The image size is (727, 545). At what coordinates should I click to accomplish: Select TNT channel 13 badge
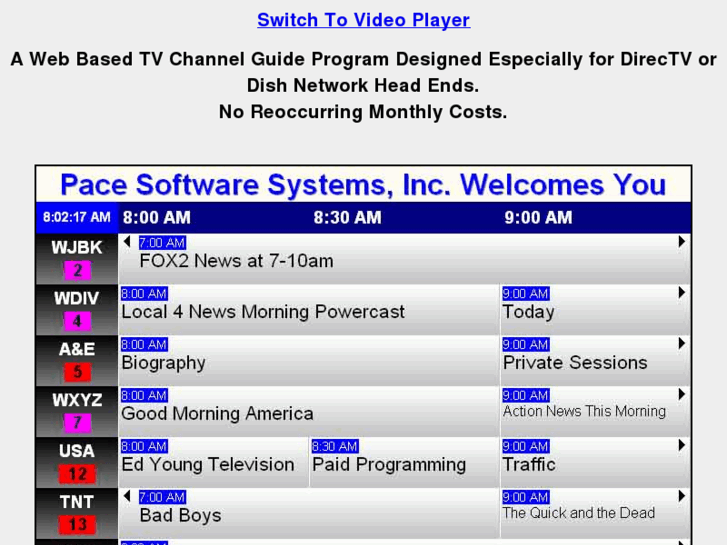77,525
